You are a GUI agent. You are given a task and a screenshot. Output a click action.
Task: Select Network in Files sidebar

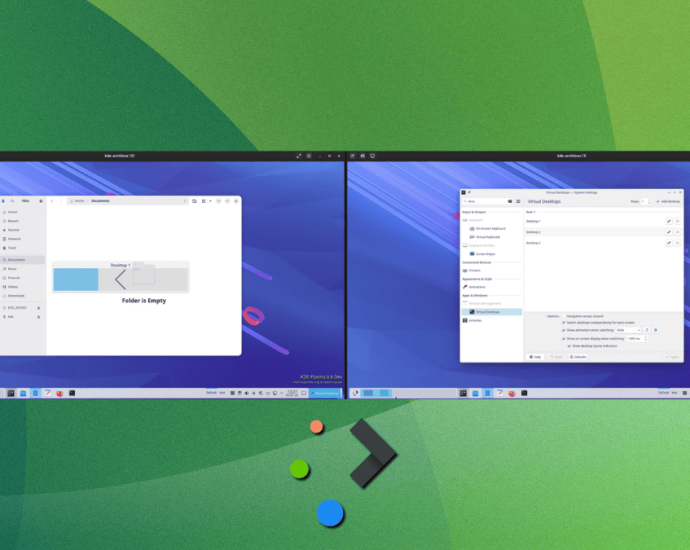coord(22,239)
